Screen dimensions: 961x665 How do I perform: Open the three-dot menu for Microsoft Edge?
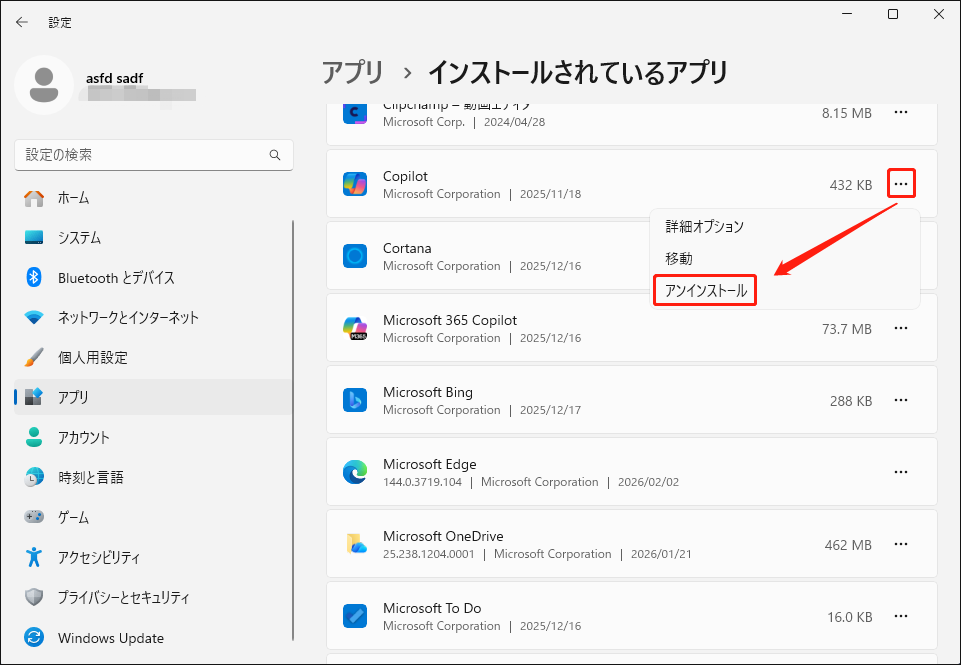point(900,472)
